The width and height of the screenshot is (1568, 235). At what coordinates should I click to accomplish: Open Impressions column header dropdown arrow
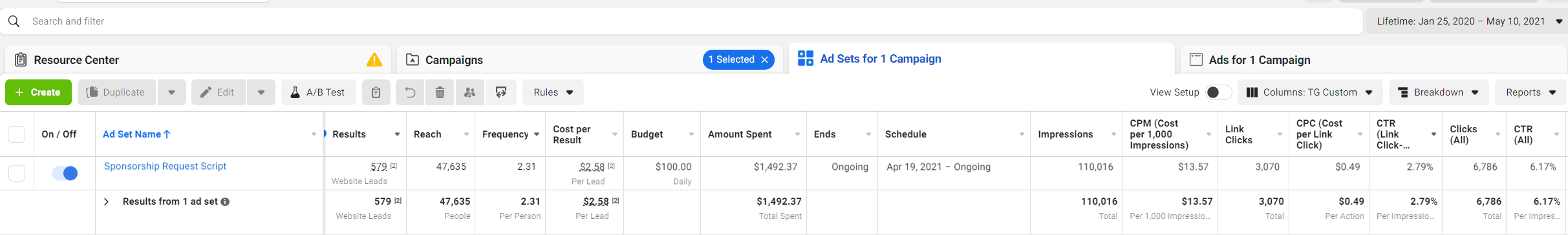(1113, 134)
